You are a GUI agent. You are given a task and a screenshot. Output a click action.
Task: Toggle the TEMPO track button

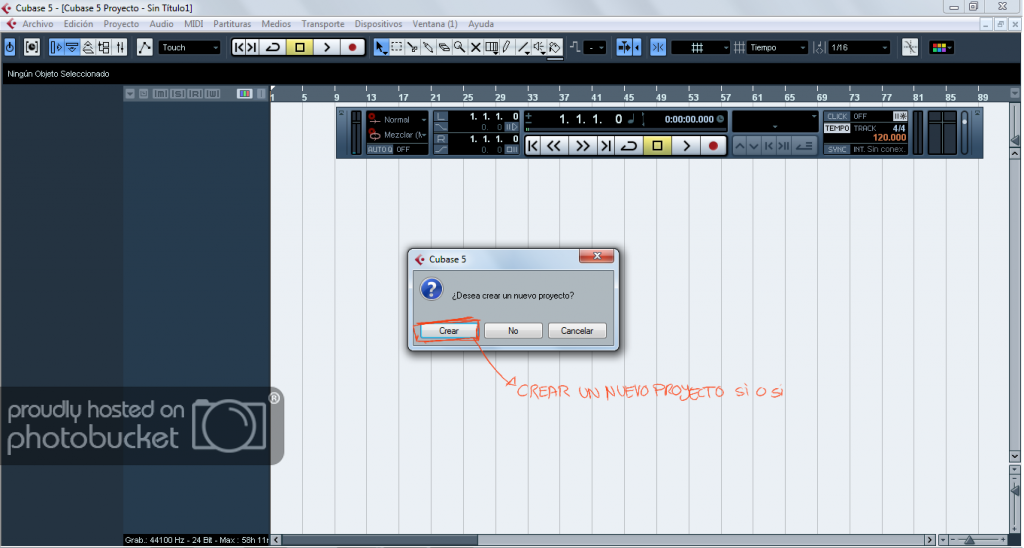pos(837,128)
